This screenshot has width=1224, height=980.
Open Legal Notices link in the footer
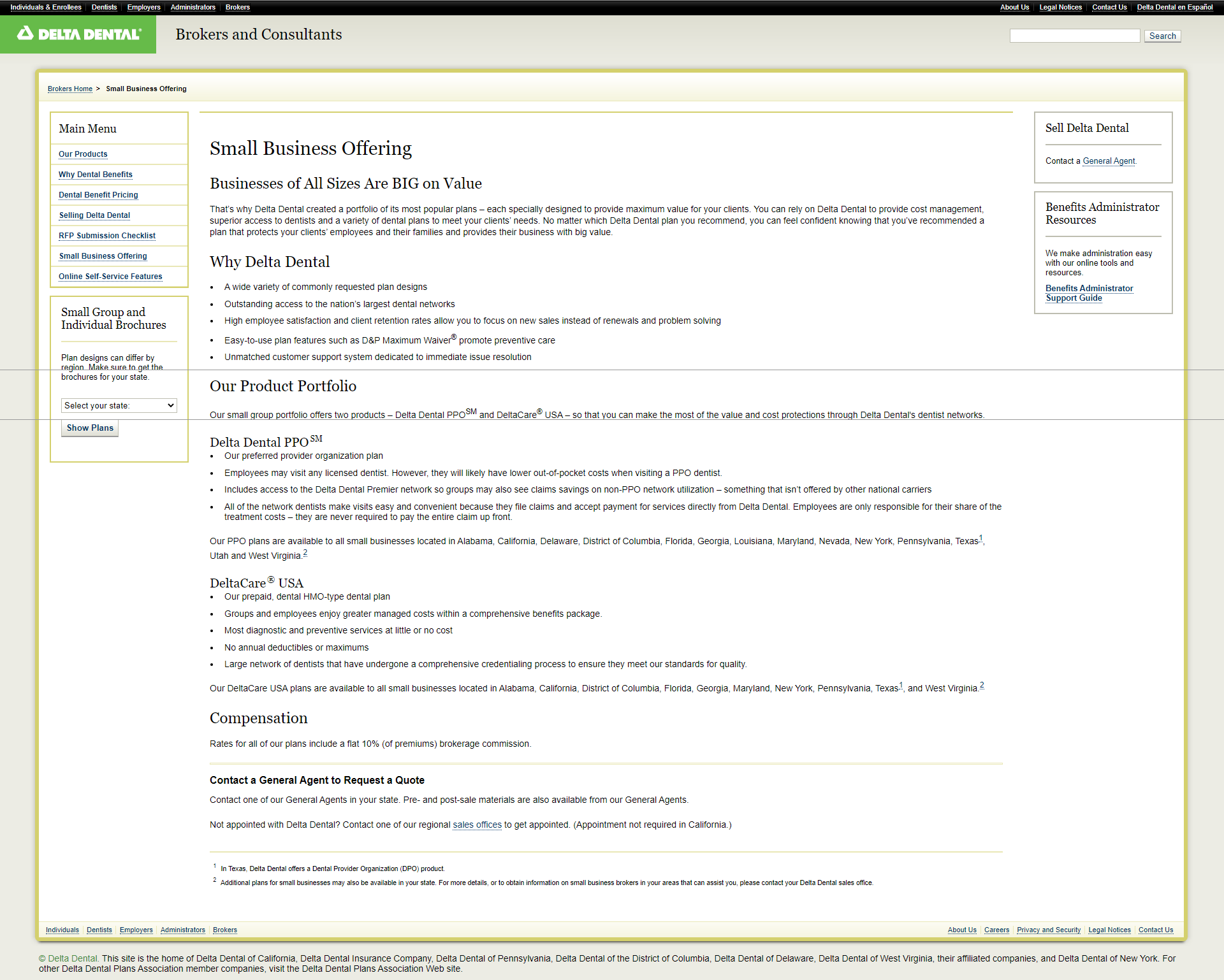(1109, 930)
